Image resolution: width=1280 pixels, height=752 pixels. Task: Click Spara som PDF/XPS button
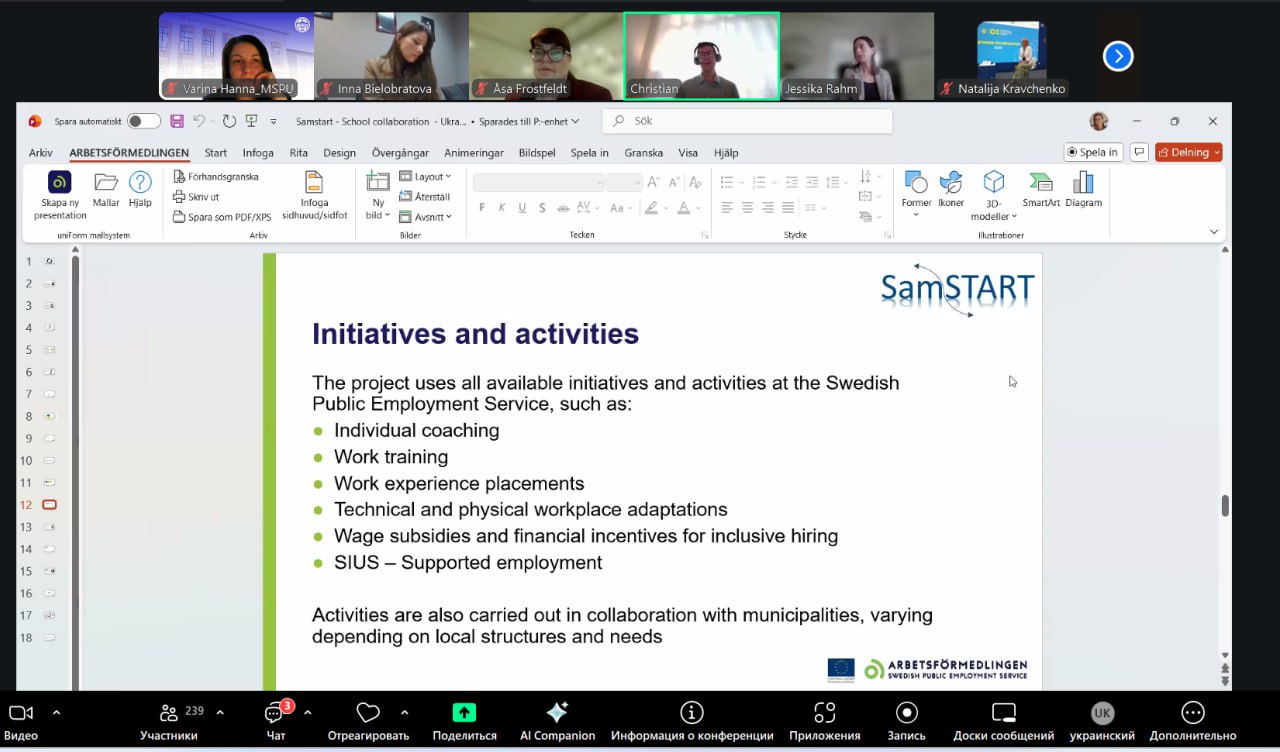click(x=222, y=217)
